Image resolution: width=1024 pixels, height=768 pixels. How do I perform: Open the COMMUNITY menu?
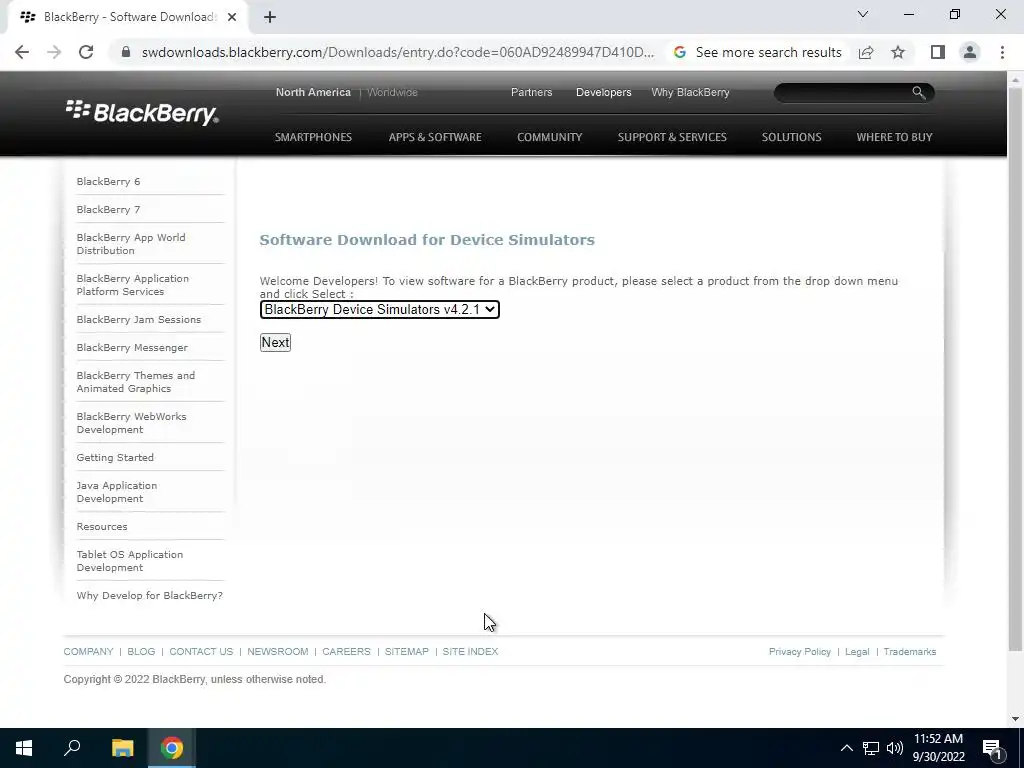click(549, 136)
